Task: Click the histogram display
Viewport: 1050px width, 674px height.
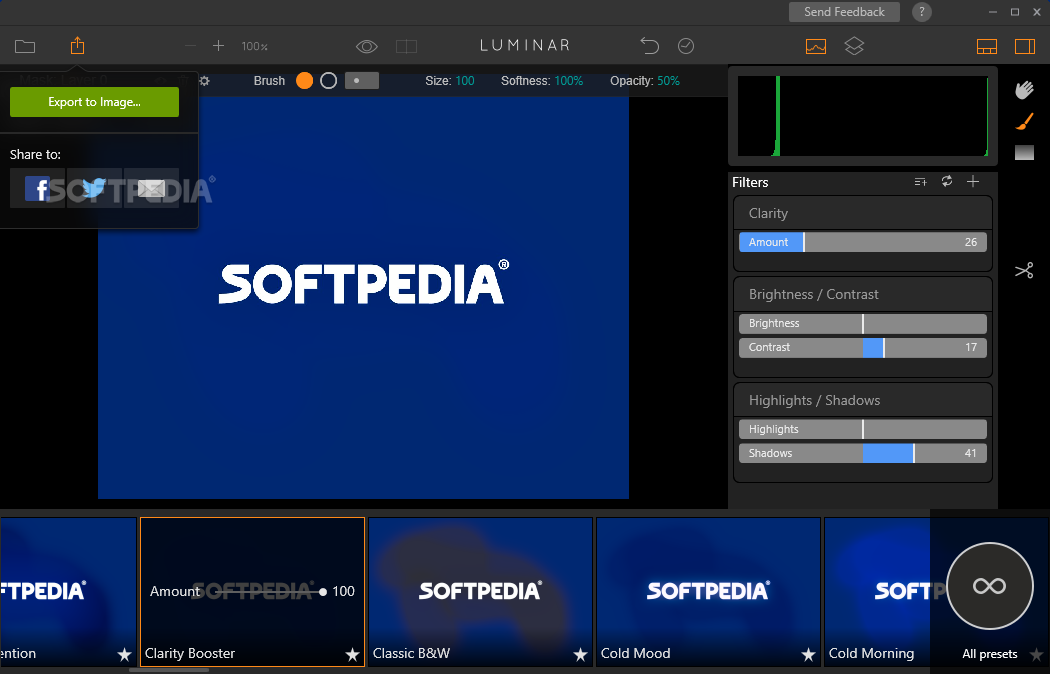Action: 862,116
